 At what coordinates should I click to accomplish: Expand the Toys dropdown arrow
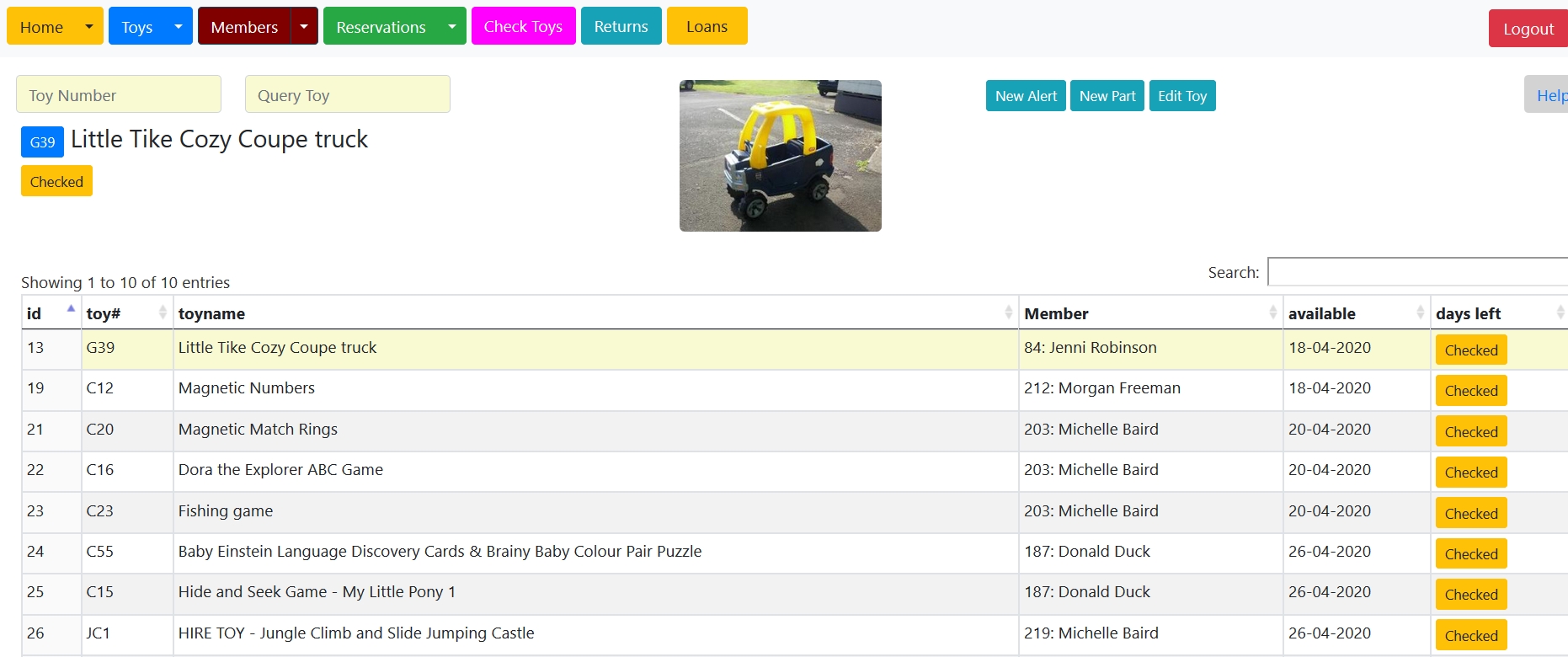coord(179,26)
